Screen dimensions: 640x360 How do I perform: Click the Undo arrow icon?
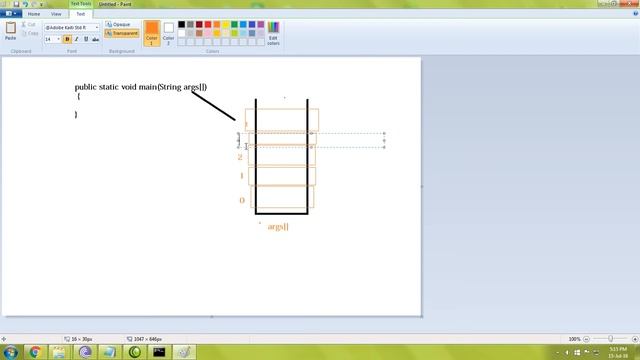pyautogui.click(x=25, y=4)
